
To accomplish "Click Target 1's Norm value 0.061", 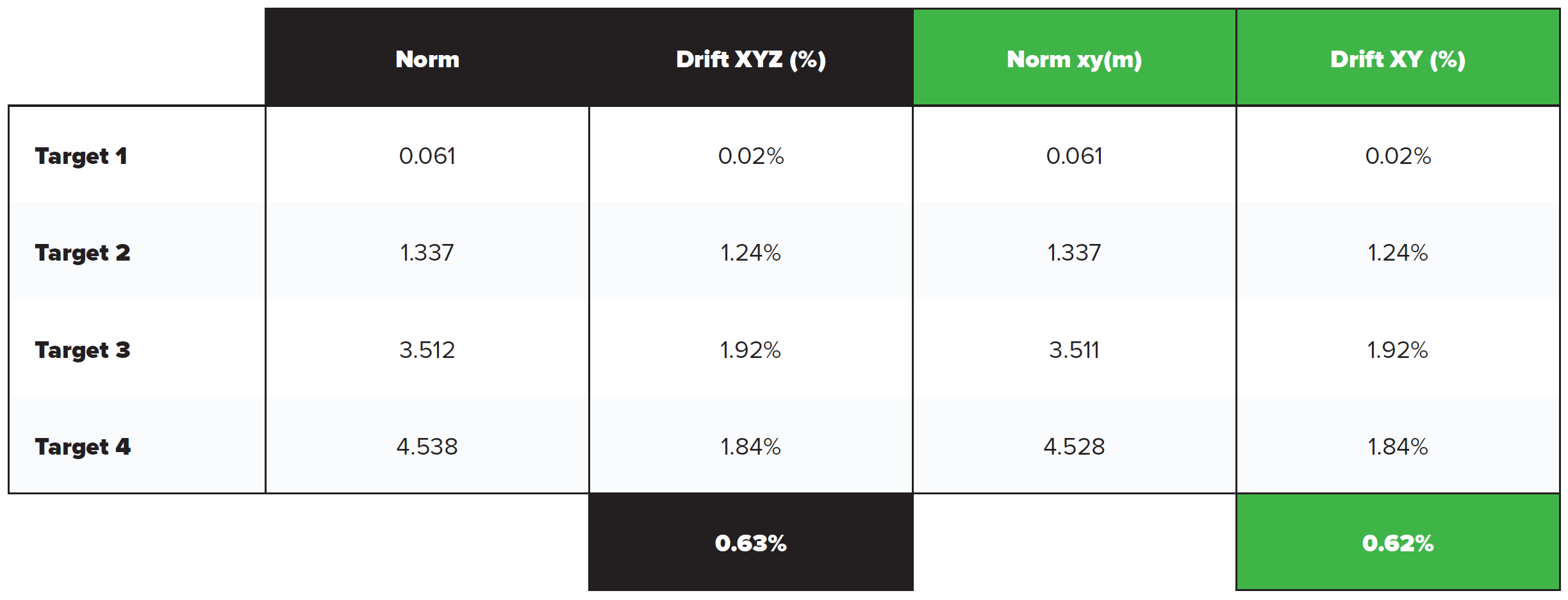I will coord(427,156).
